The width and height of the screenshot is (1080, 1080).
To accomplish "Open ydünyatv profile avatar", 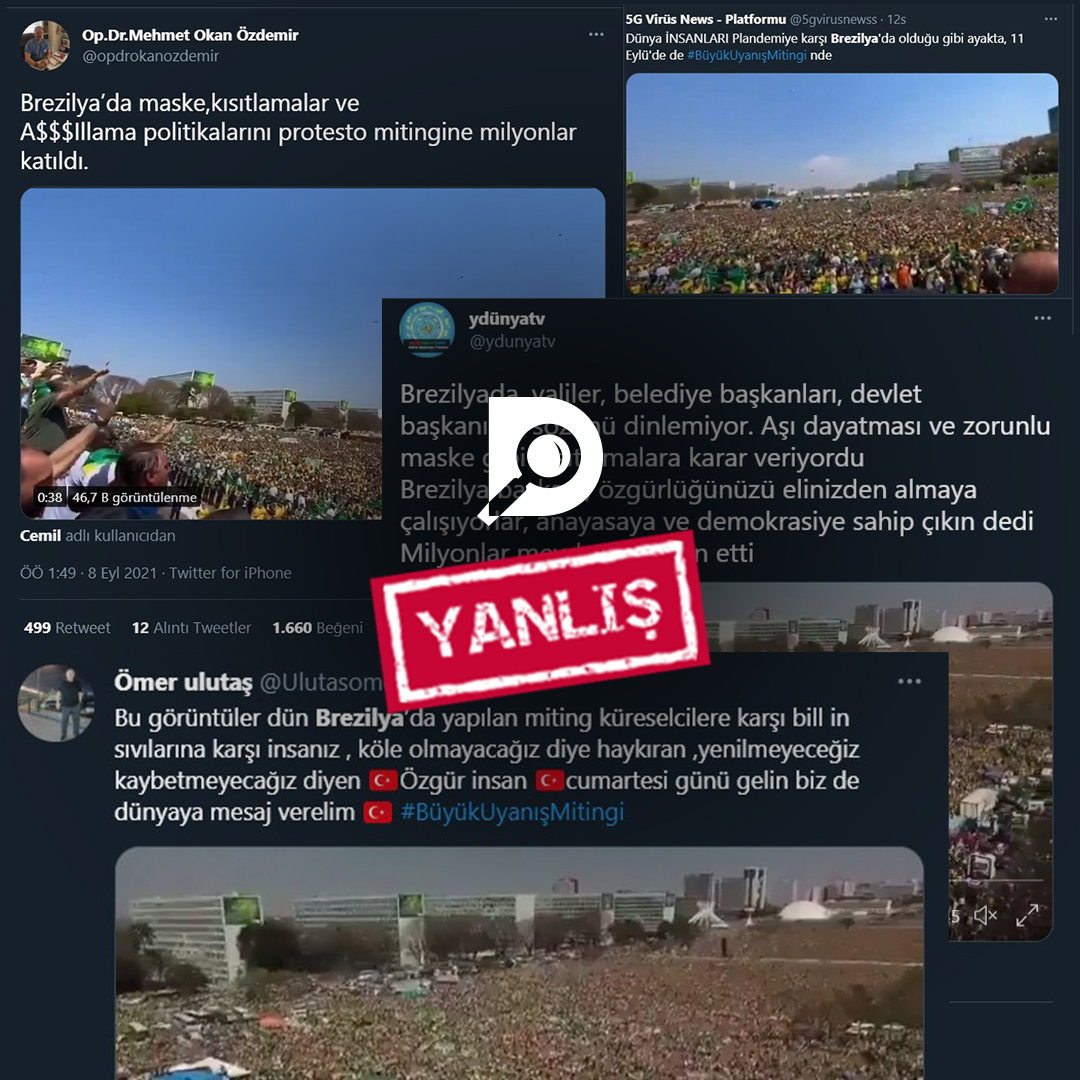I will pyautogui.click(x=427, y=329).
